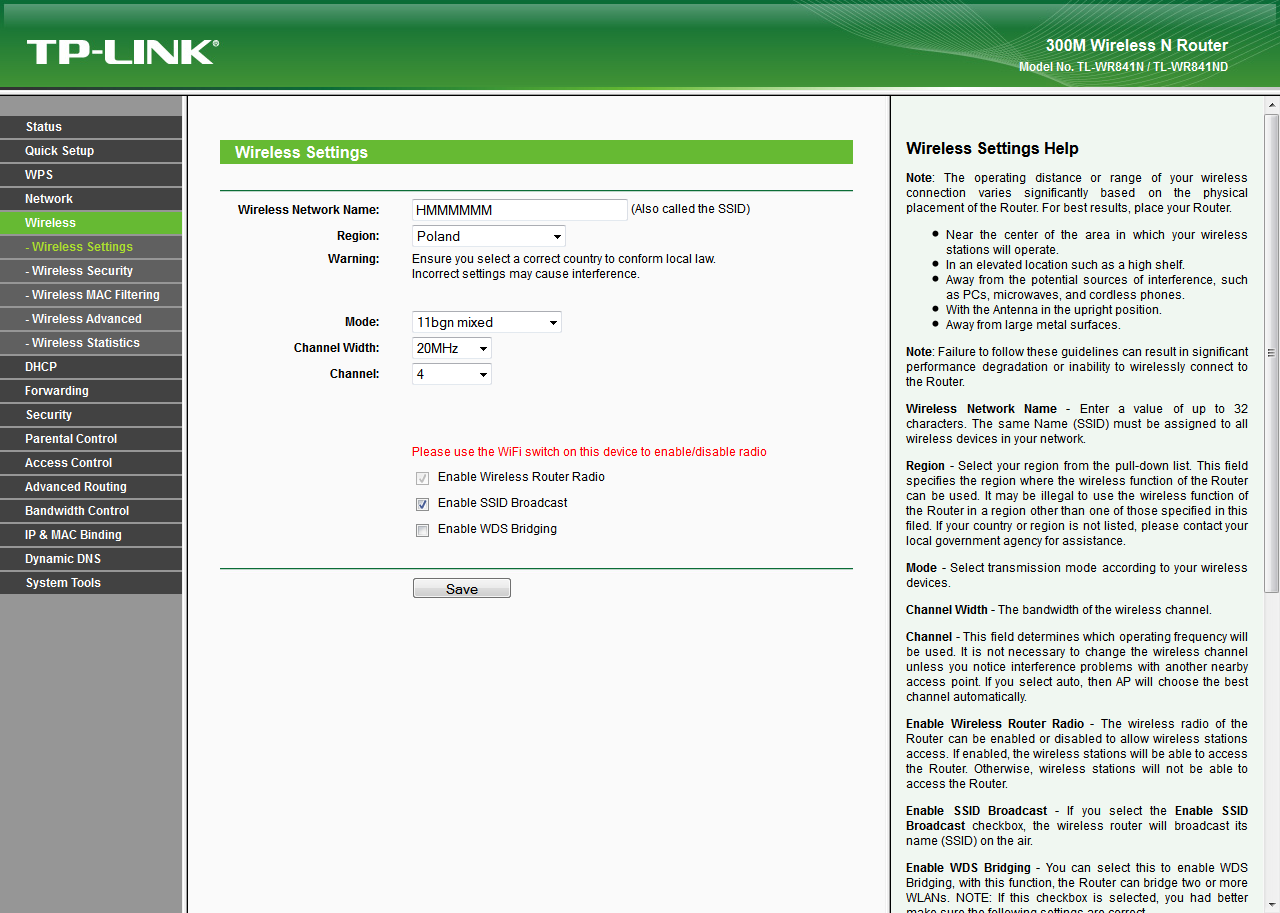Click the "Channel Width:" field label
1280x913 pixels.
point(337,348)
